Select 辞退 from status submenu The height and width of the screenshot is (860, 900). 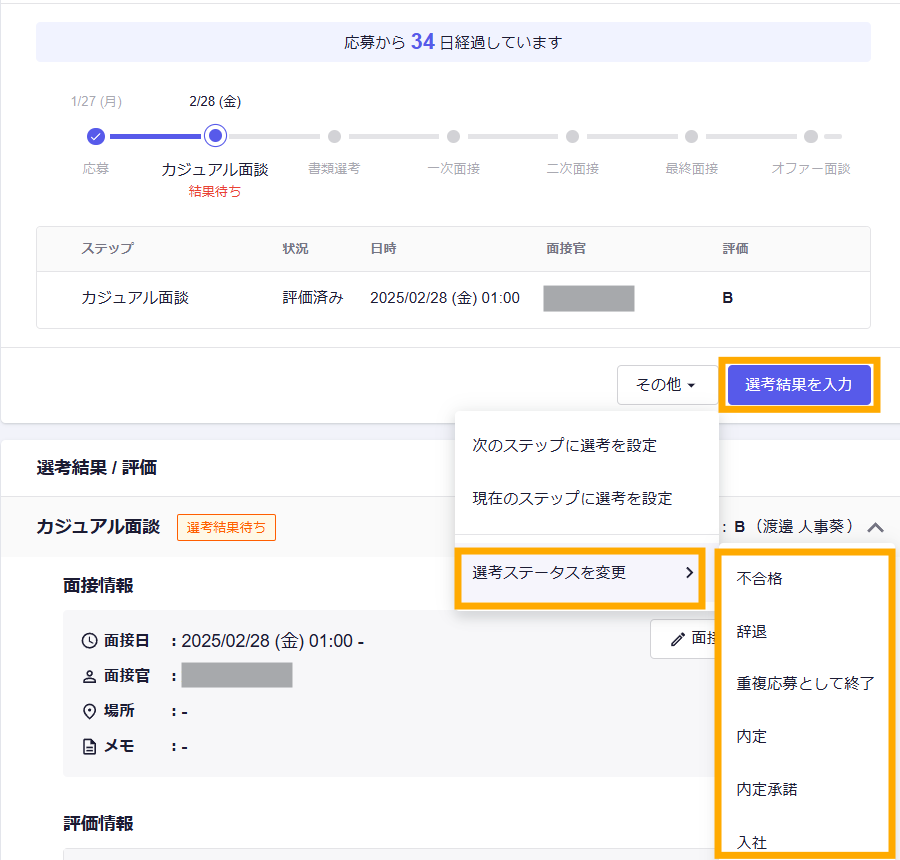(752, 631)
